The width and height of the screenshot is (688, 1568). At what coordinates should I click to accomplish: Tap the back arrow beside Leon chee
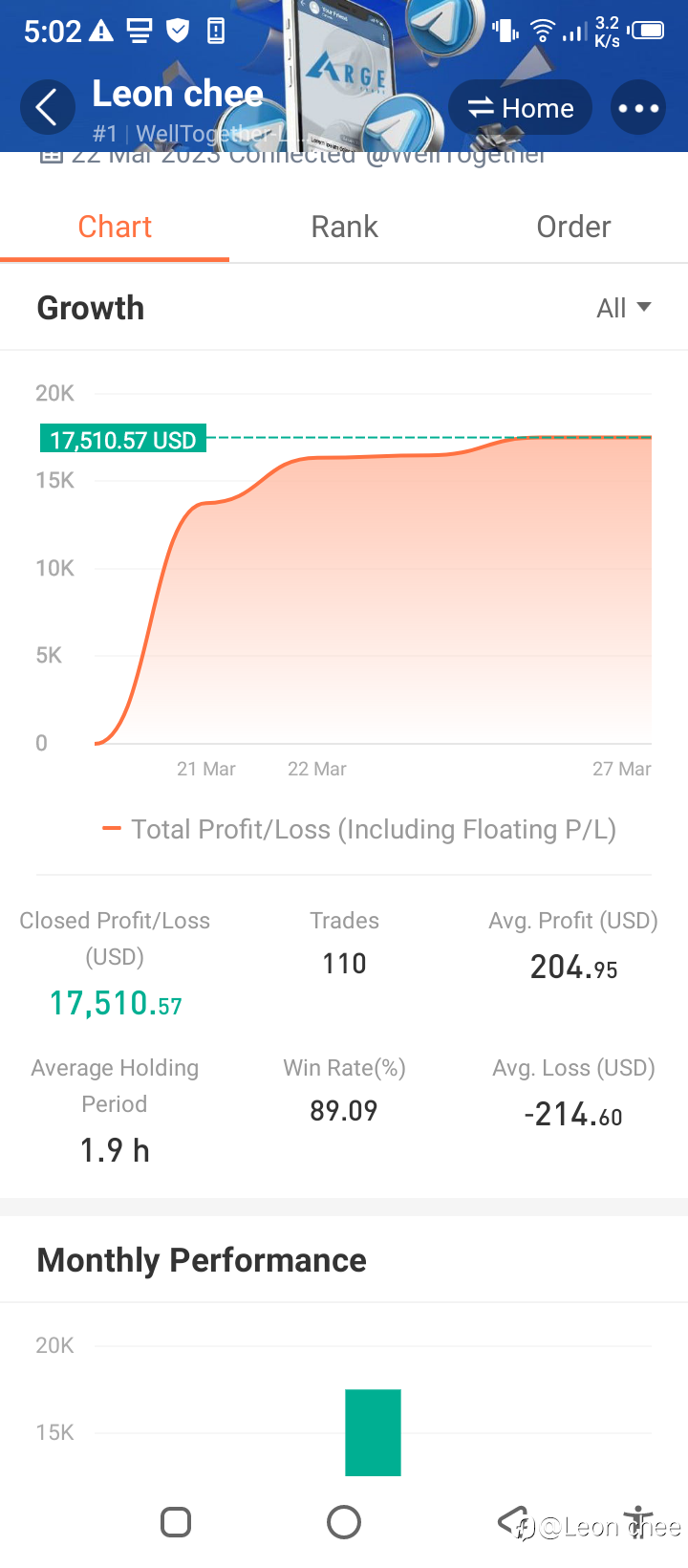[x=48, y=107]
